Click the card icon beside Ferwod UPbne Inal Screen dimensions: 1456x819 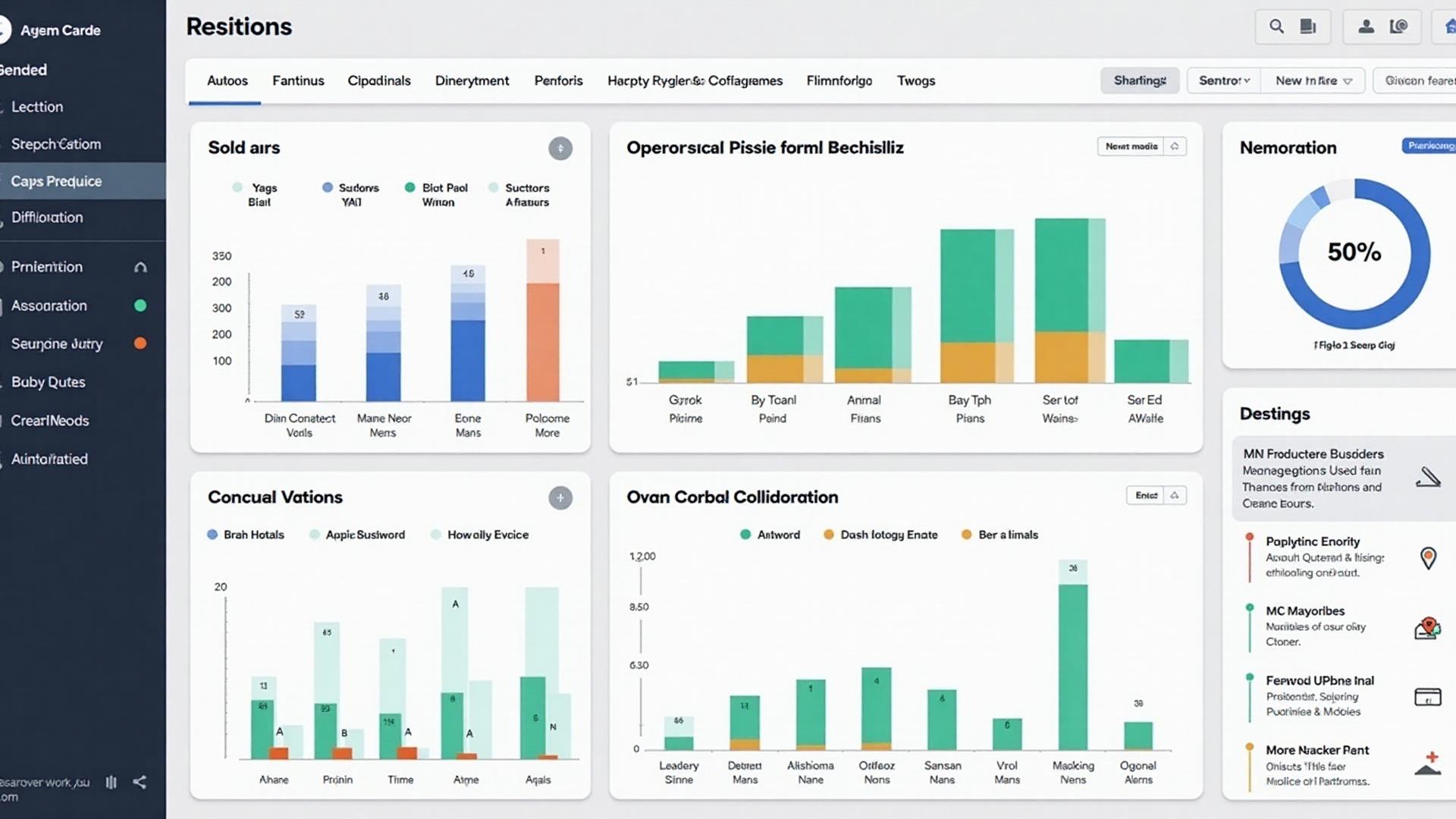point(1427,697)
